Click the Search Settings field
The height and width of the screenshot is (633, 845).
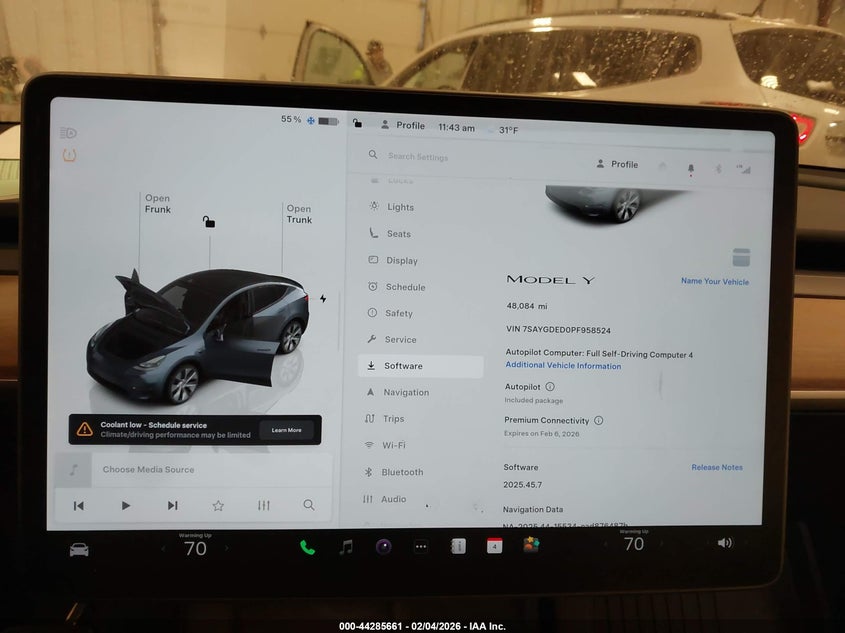(450, 157)
